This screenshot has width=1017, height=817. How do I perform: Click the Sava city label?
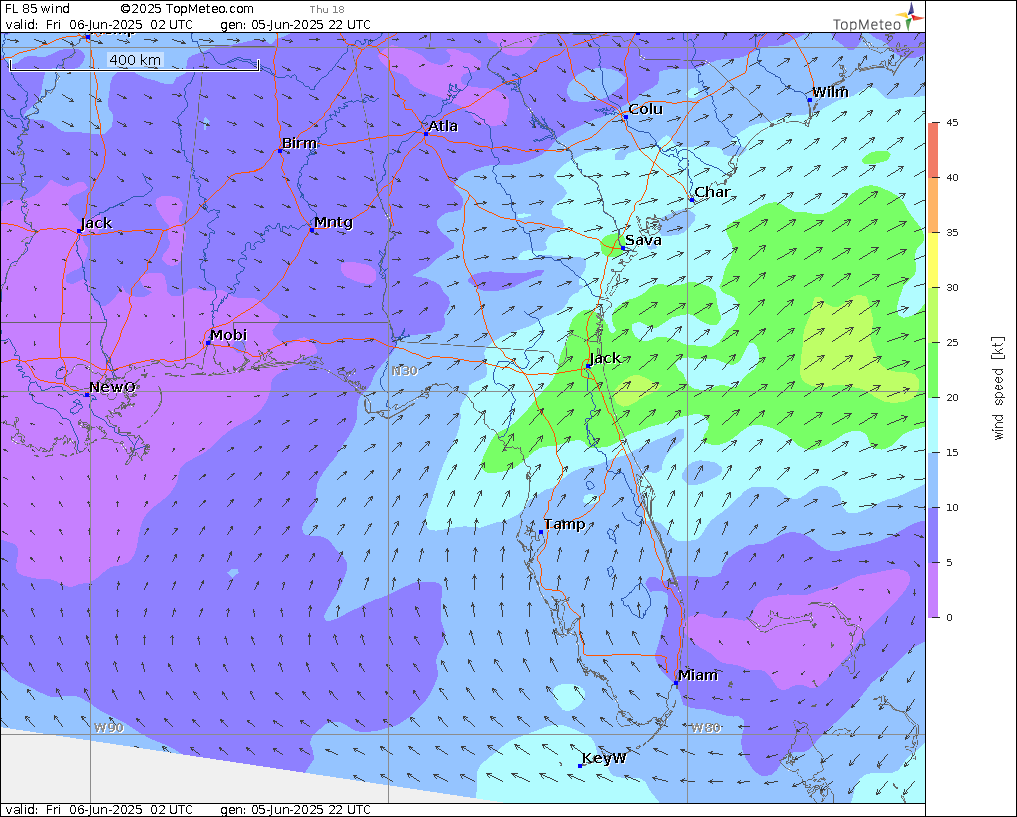643,241
